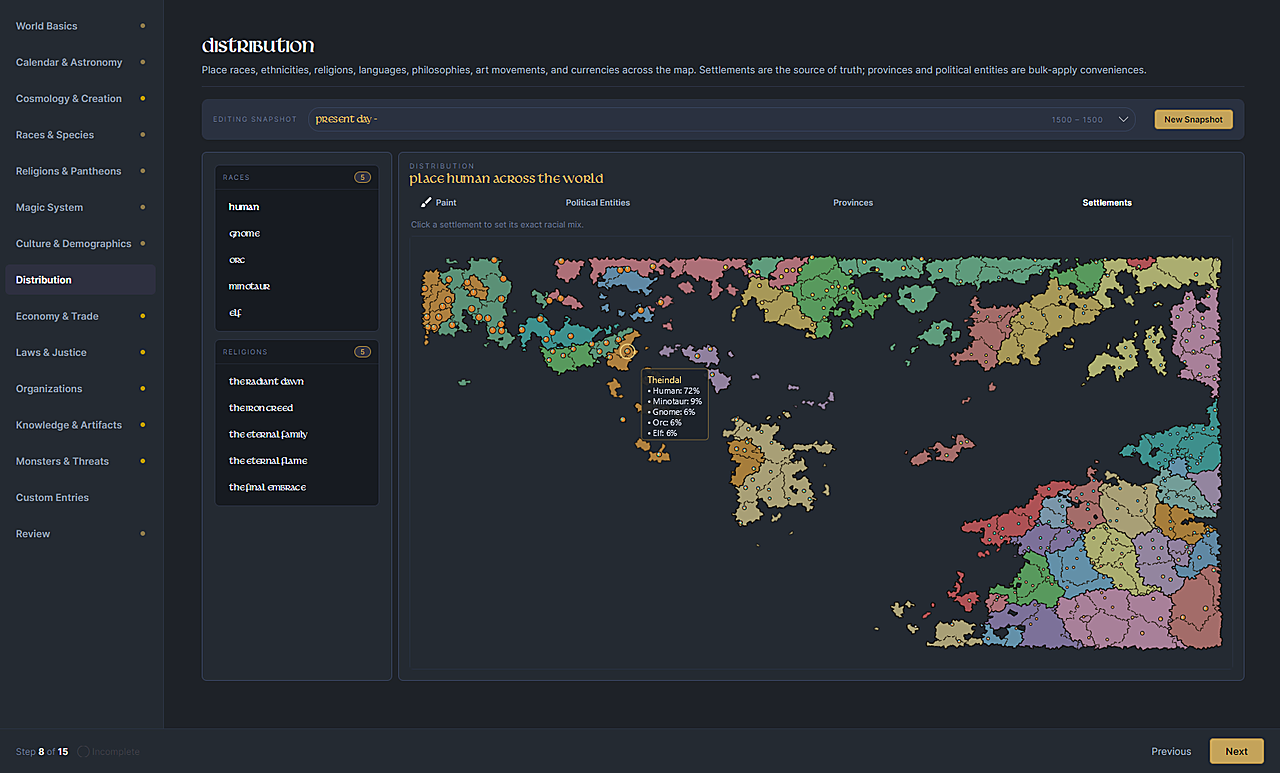1280x773 pixels.
Task: Click the present day snapshot field
Action: tap(721, 119)
